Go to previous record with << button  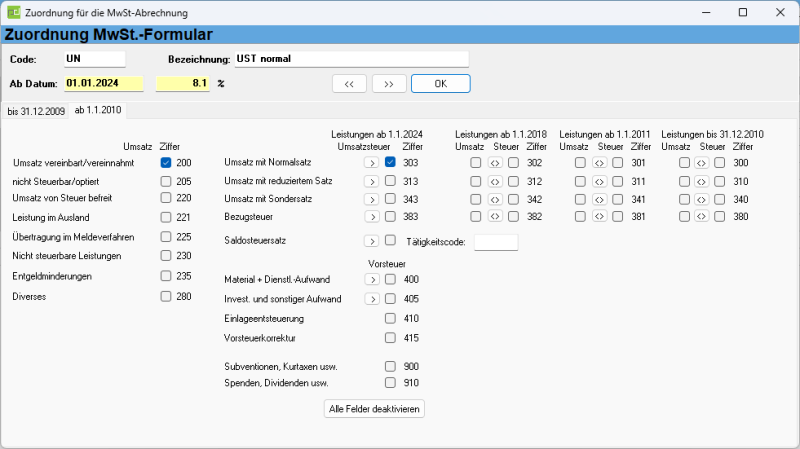tap(349, 84)
